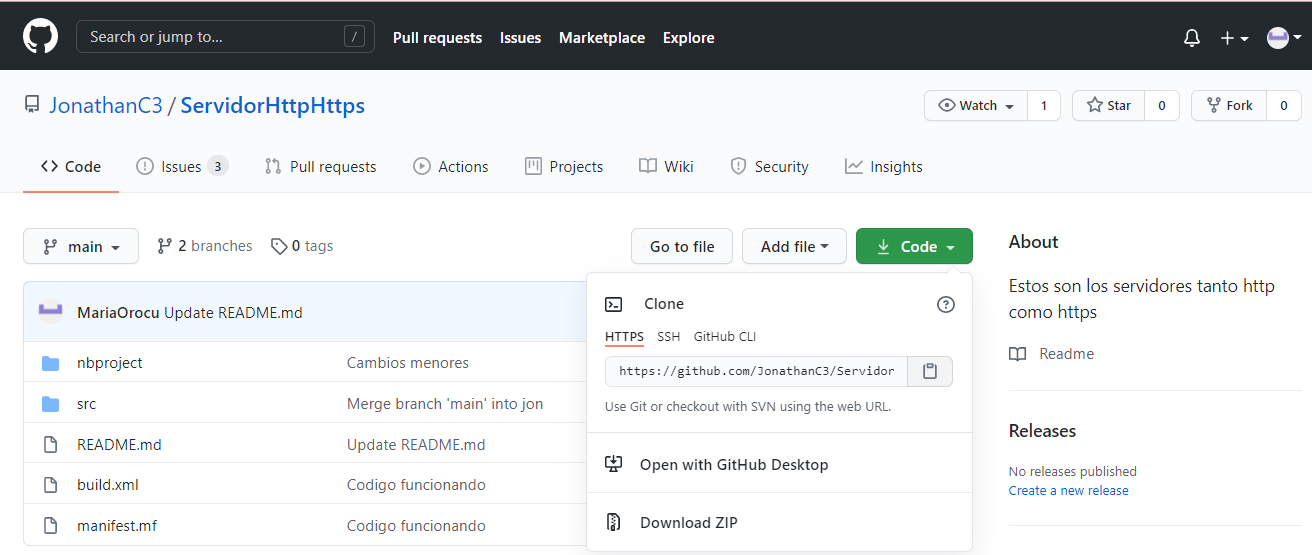The image size is (1312, 555).
Task: Select the Code tab
Action: tap(71, 167)
